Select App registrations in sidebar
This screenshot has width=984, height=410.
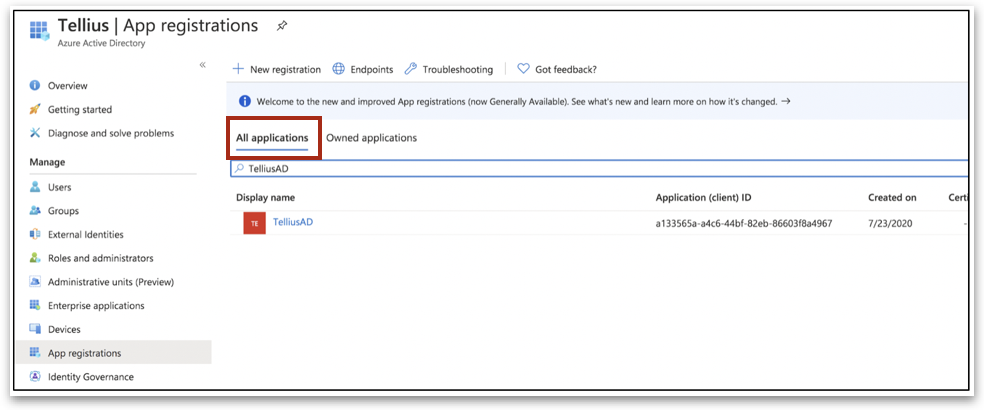(114, 353)
